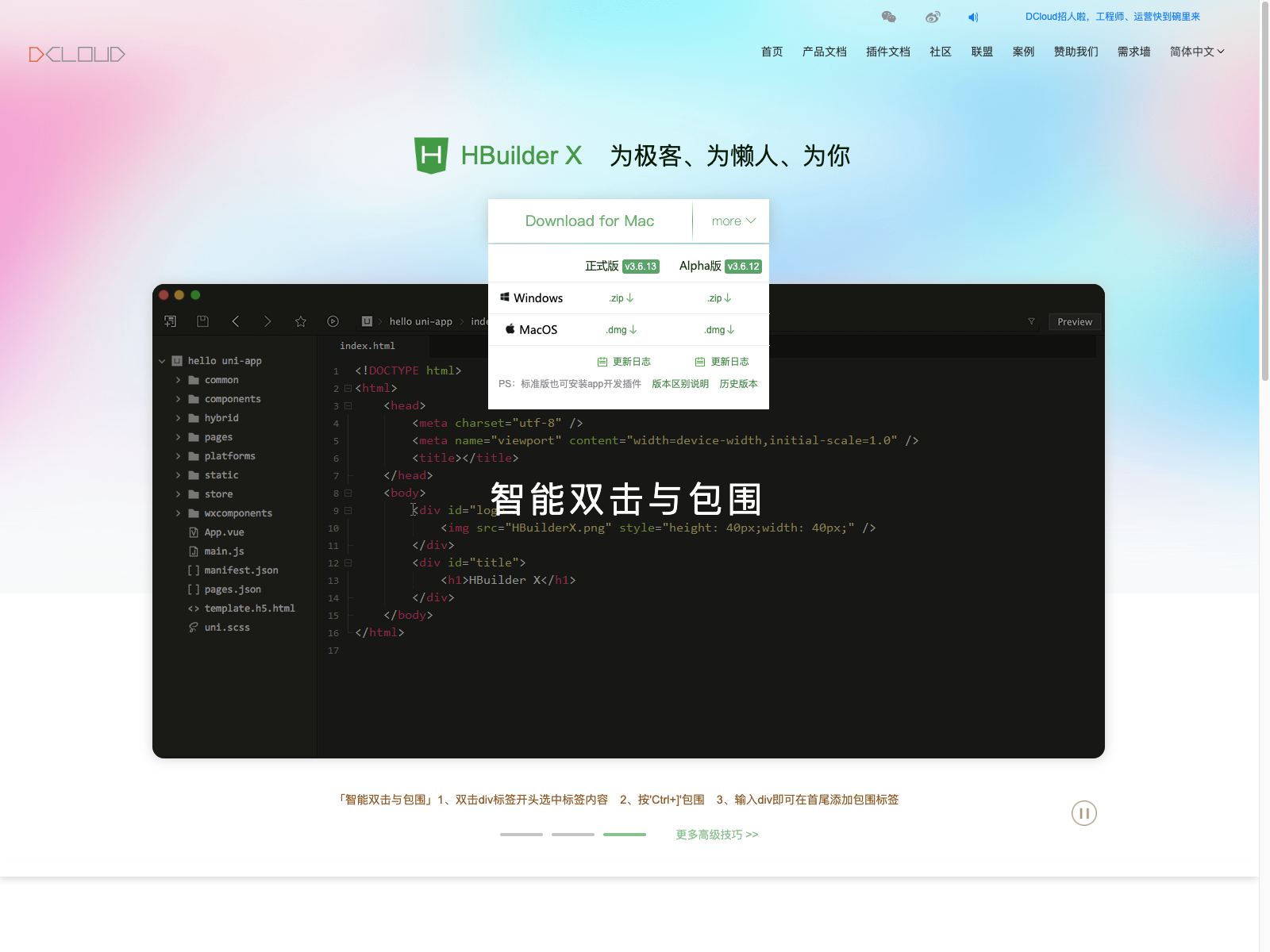Collapse the hello uni-app project root
1270x952 pixels.
[x=162, y=361]
